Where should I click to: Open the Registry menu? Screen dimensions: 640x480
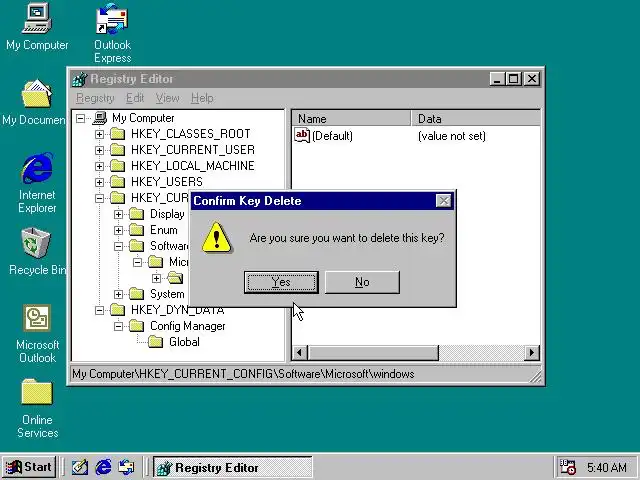pyautogui.click(x=95, y=98)
